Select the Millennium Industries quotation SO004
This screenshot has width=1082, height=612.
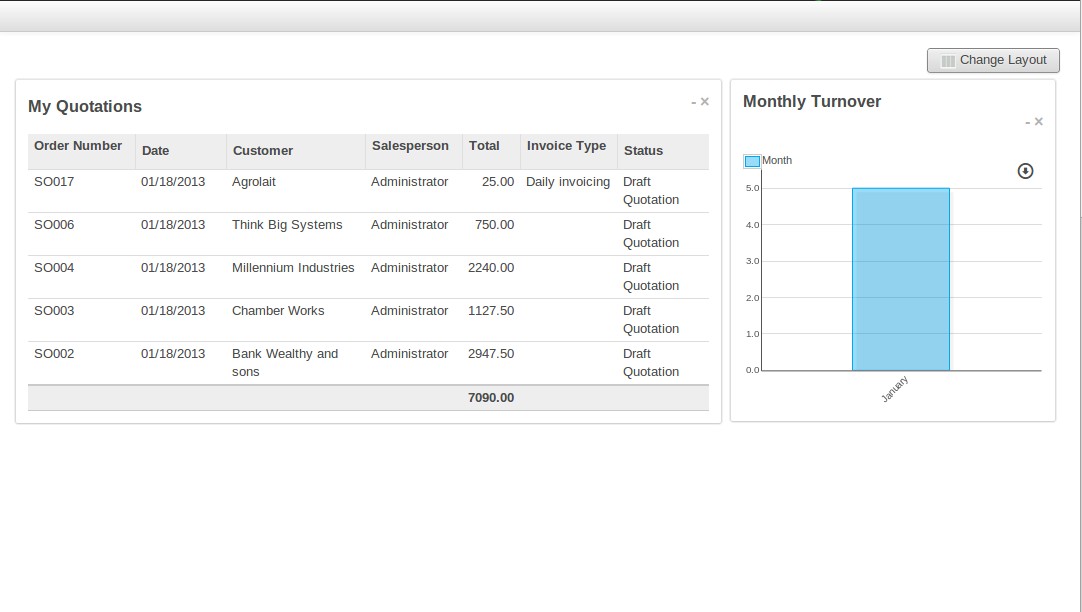click(293, 268)
